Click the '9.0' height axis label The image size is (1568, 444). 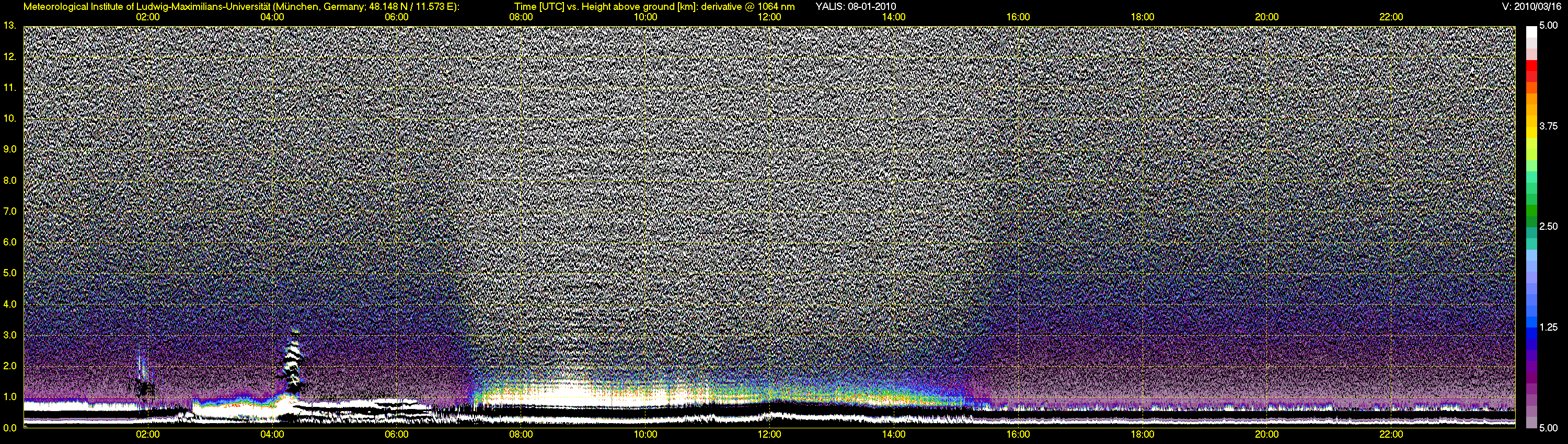coord(10,149)
